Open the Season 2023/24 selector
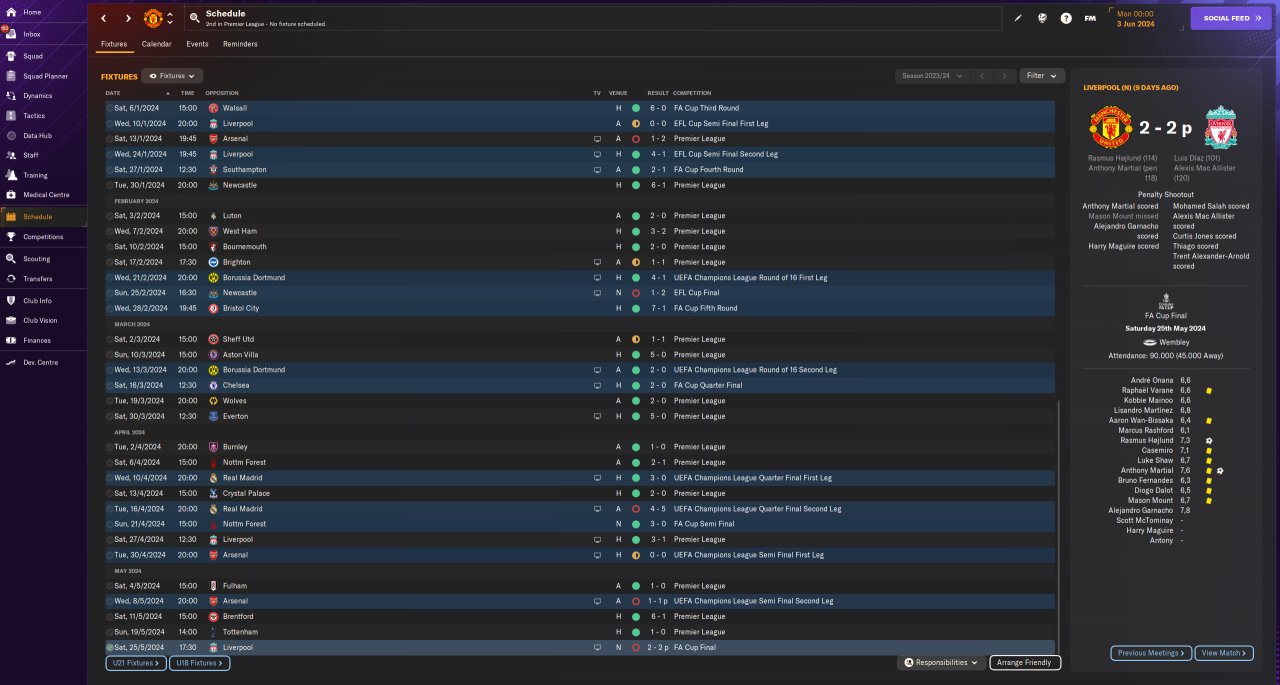 pyautogui.click(x=932, y=76)
